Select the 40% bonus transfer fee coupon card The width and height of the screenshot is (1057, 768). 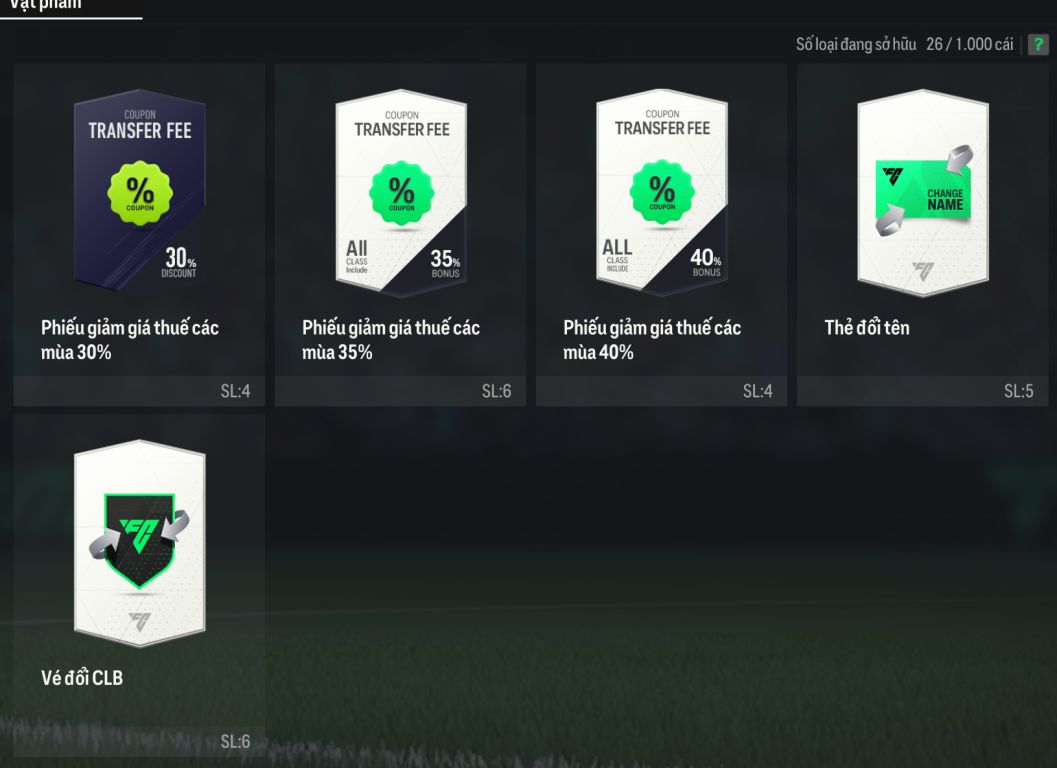coord(662,193)
